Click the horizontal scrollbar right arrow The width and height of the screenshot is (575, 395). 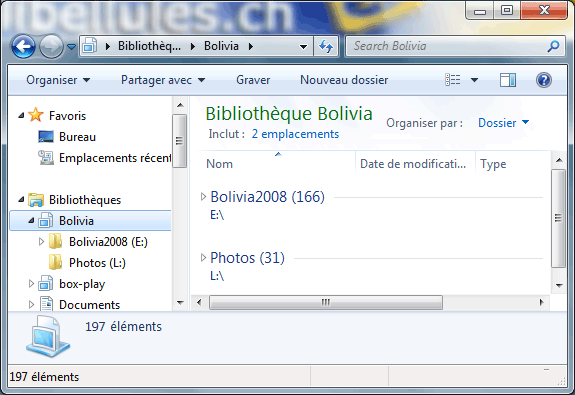click(542, 303)
